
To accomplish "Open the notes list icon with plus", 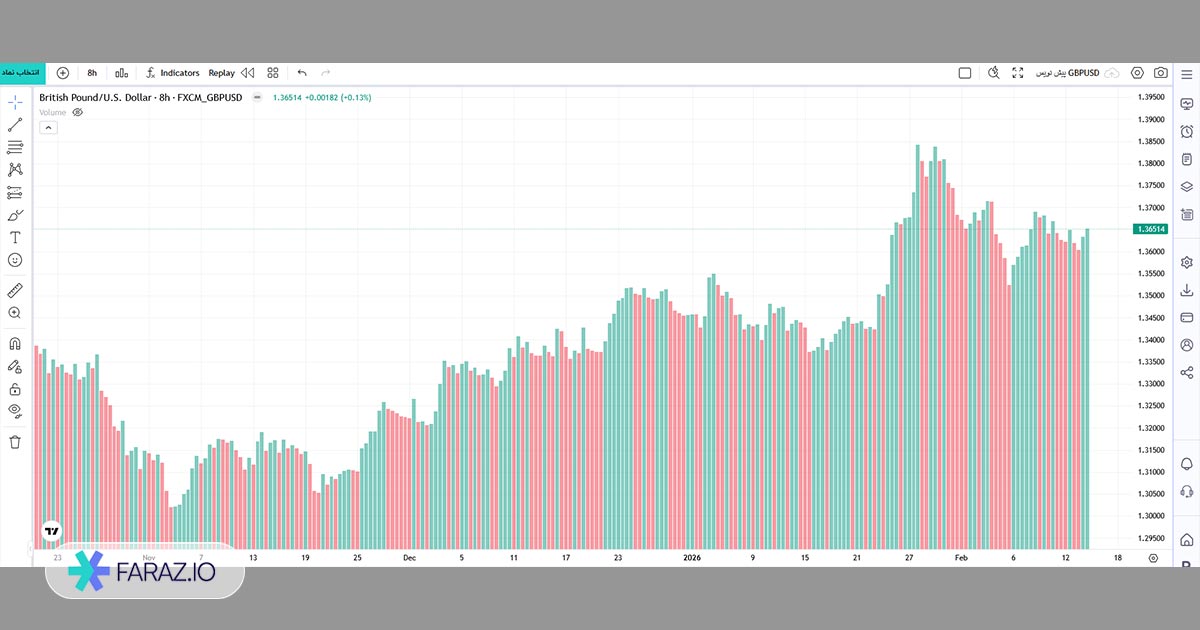I will (1187, 214).
